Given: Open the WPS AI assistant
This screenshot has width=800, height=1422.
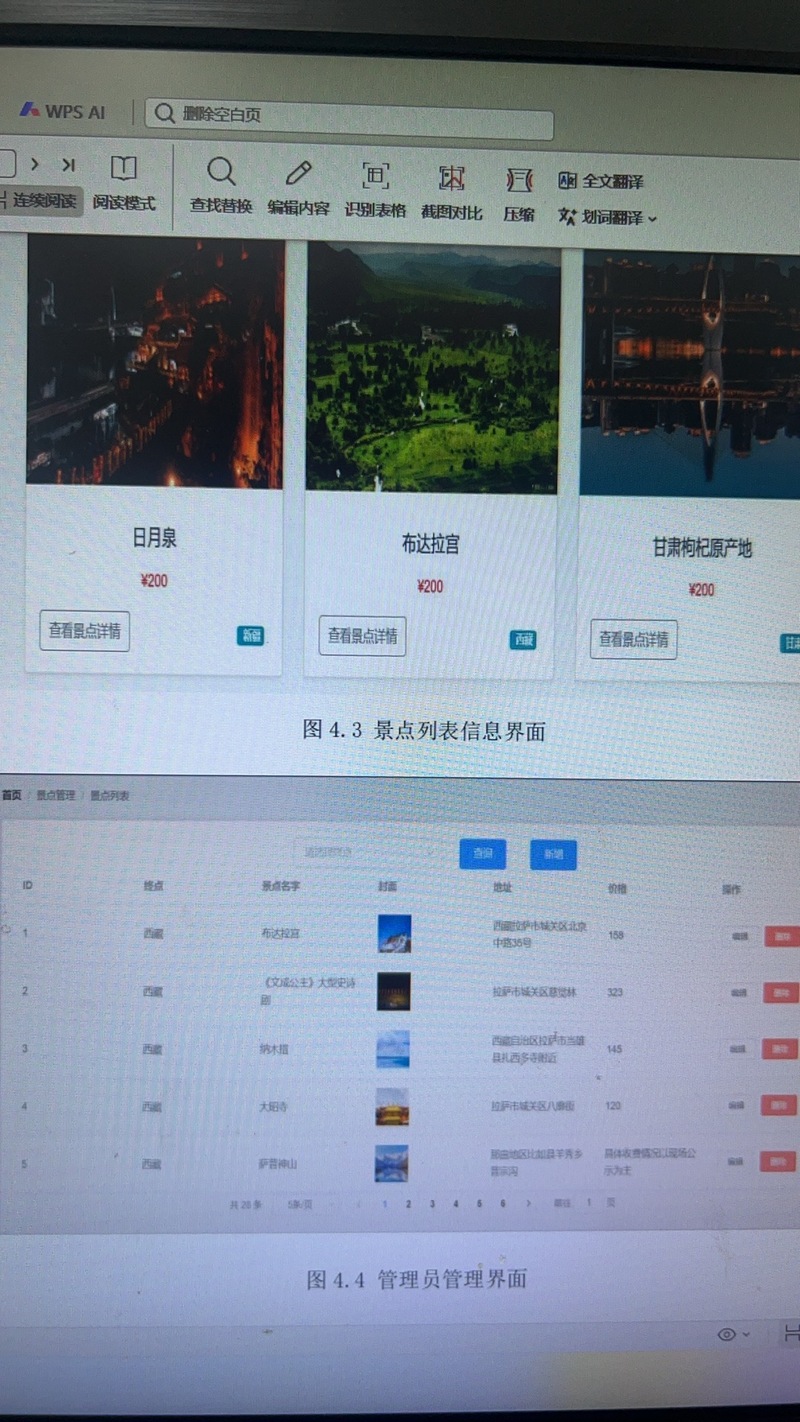Looking at the screenshot, I should (62, 112).
